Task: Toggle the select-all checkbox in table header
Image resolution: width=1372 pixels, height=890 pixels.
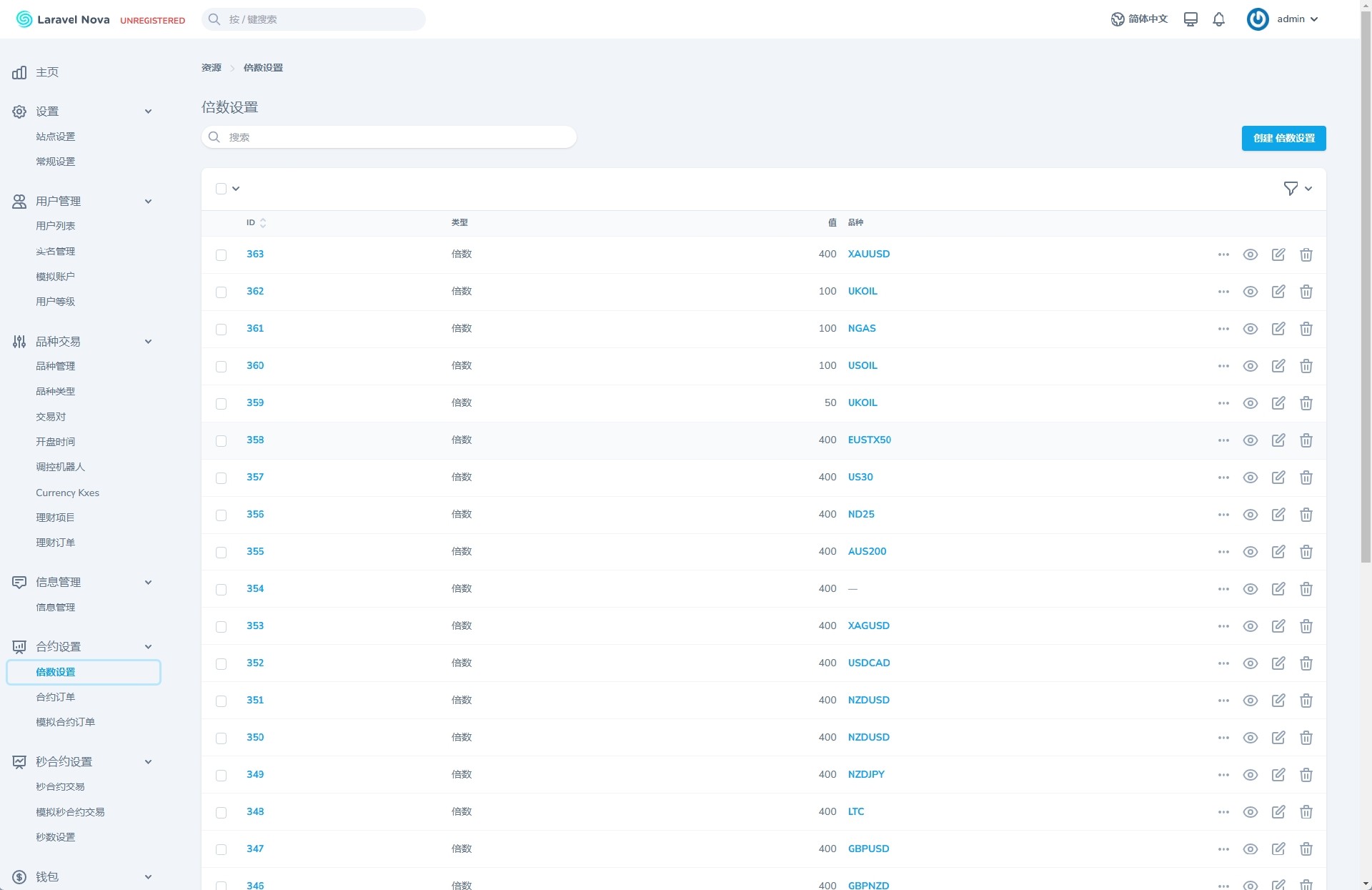Action: pos(221,189)
